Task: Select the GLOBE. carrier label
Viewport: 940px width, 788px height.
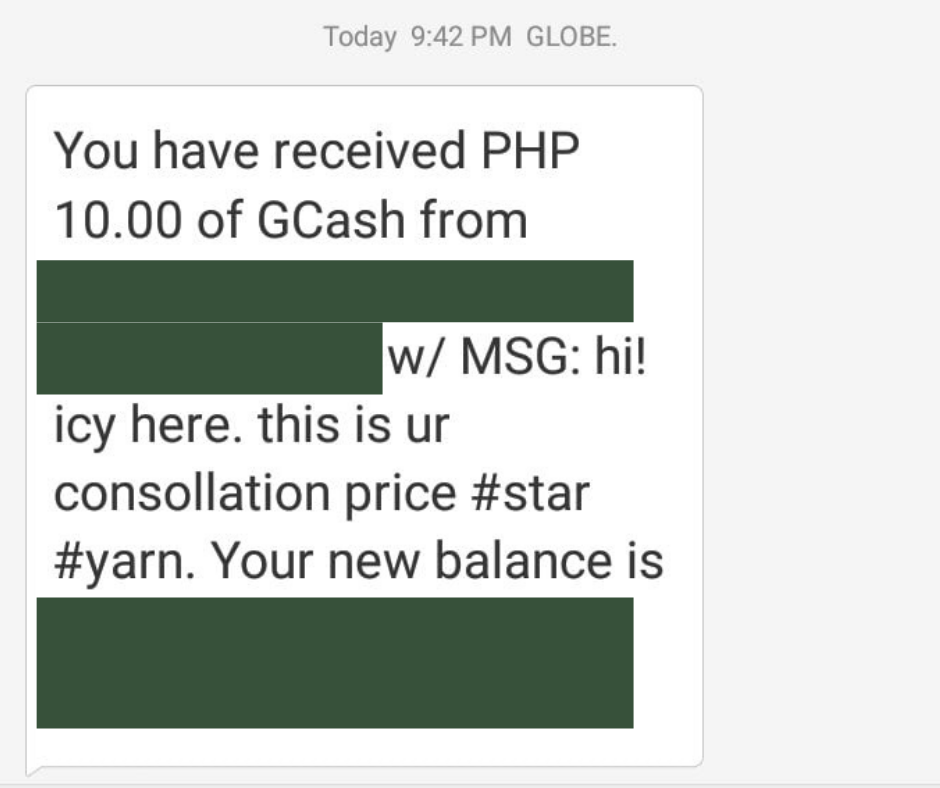Action: pyautogui.click(x=571, y=37)
